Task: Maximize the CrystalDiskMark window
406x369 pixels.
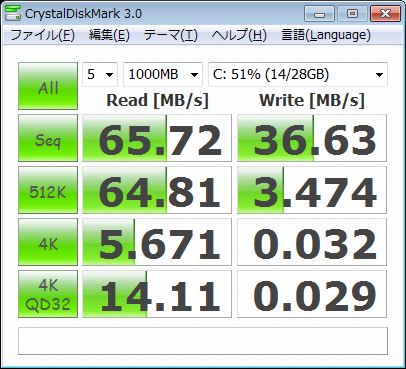Action: (x=352, y=14)
